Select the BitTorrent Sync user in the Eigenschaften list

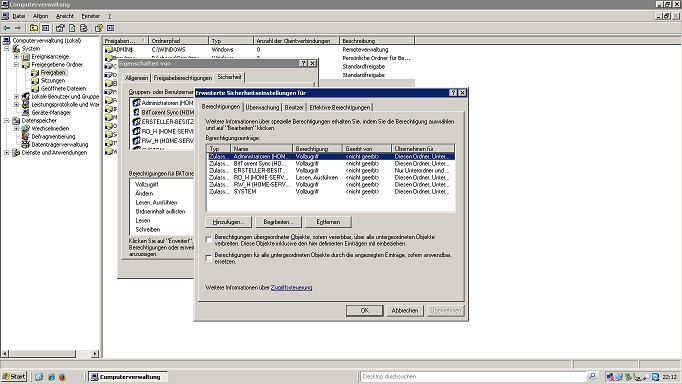tap(167, 112)
